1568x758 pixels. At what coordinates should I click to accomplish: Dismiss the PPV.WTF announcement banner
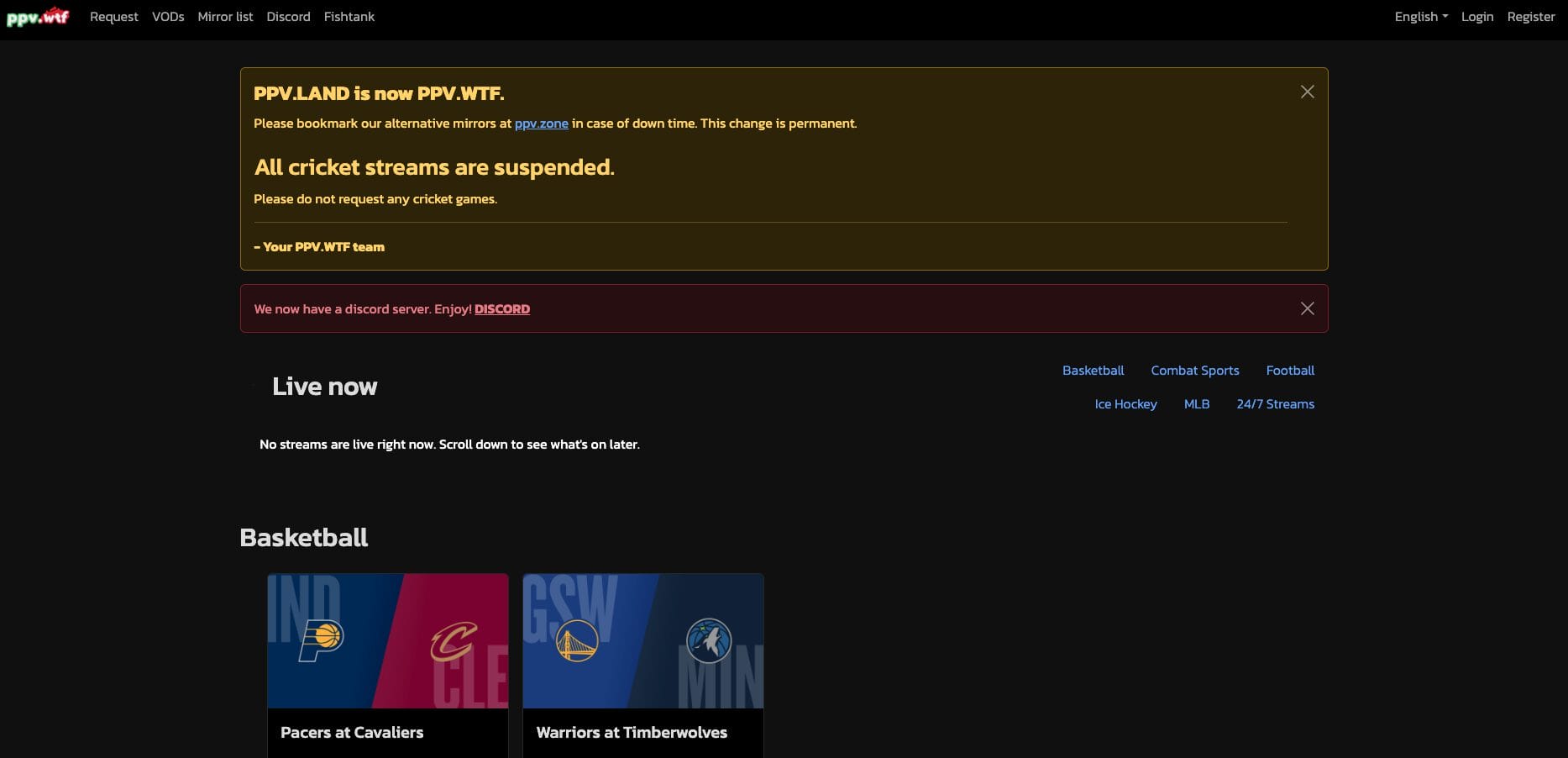[x=1307, y=92]
